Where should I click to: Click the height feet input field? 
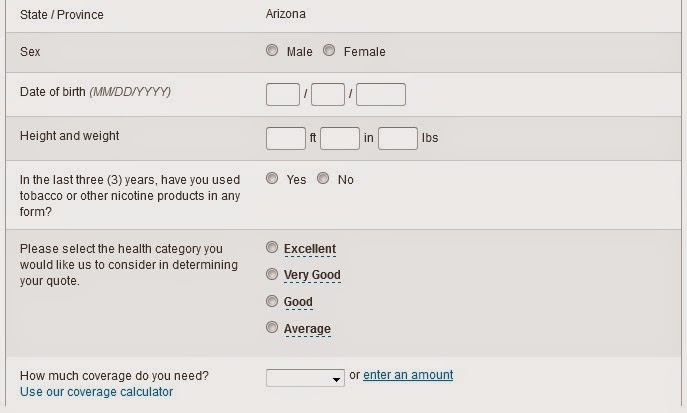click(x=286, y=138)
